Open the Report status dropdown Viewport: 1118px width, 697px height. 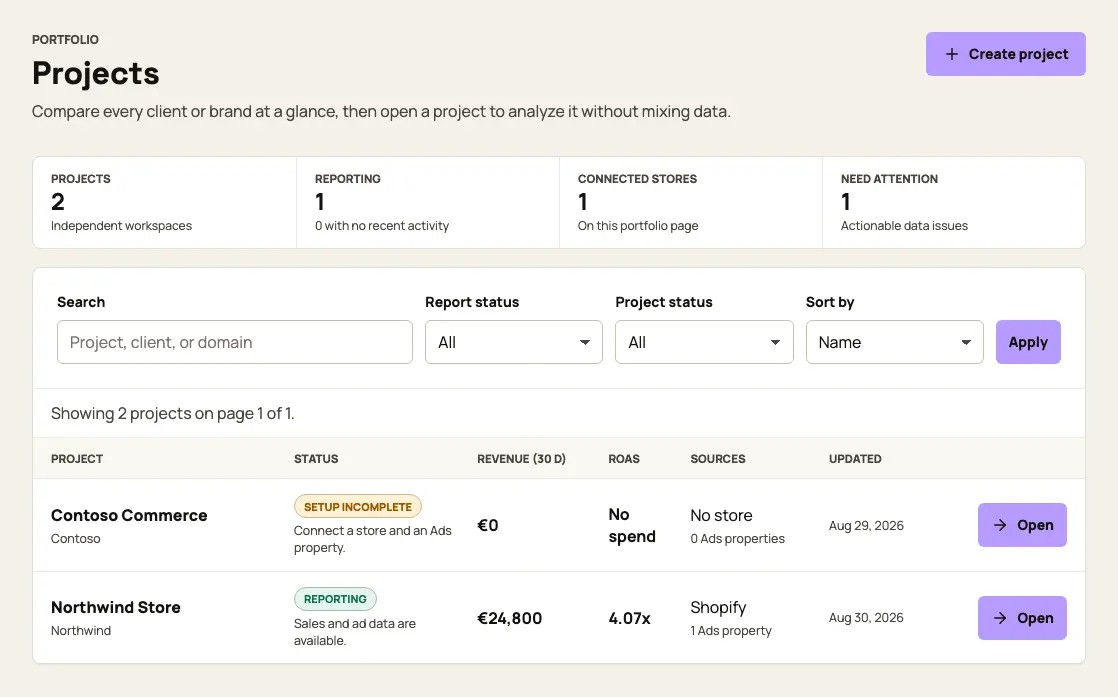click(x=513, y=342)
